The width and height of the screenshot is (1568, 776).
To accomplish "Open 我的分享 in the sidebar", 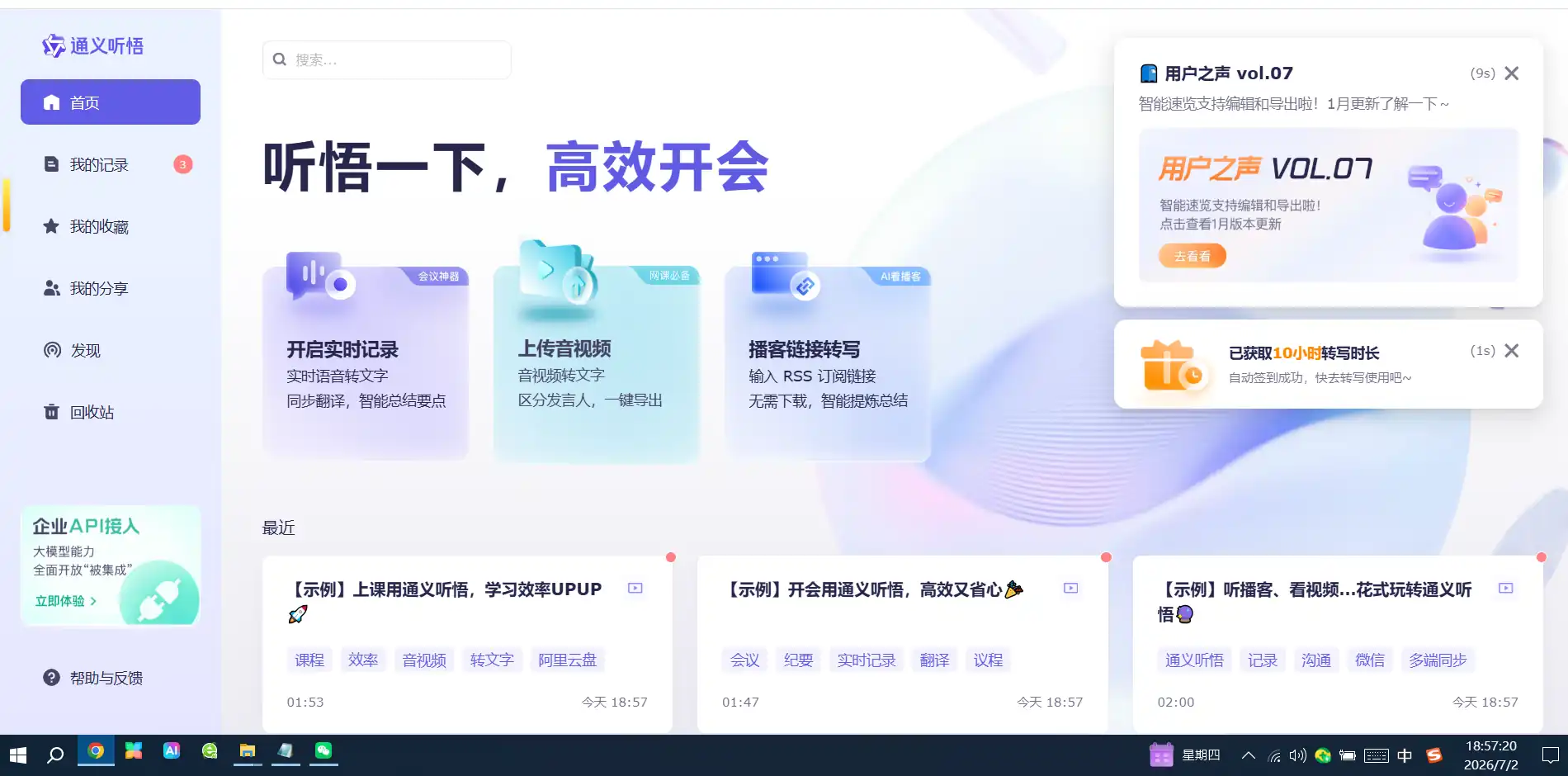I will coord(111,288).
